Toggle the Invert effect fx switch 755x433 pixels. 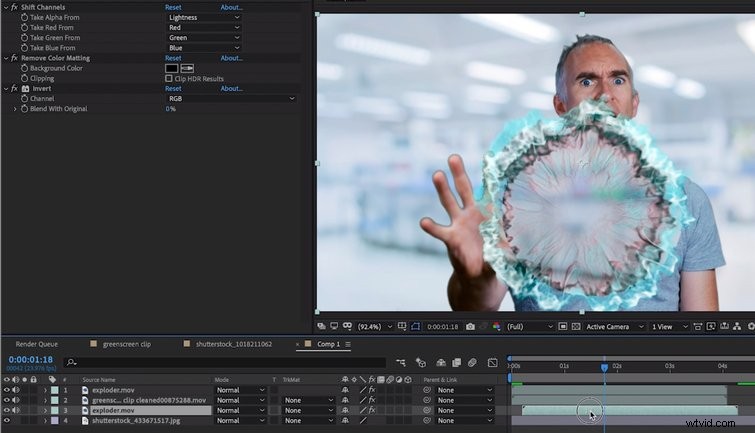pyautogui.click(x=14, y=89)
